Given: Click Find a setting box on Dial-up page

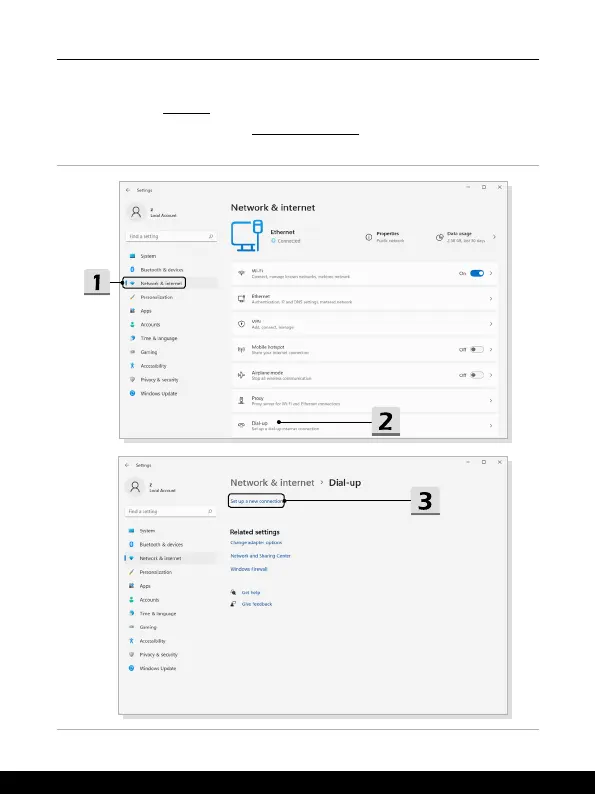Looking at the screenshot, I should click(170, 511).
